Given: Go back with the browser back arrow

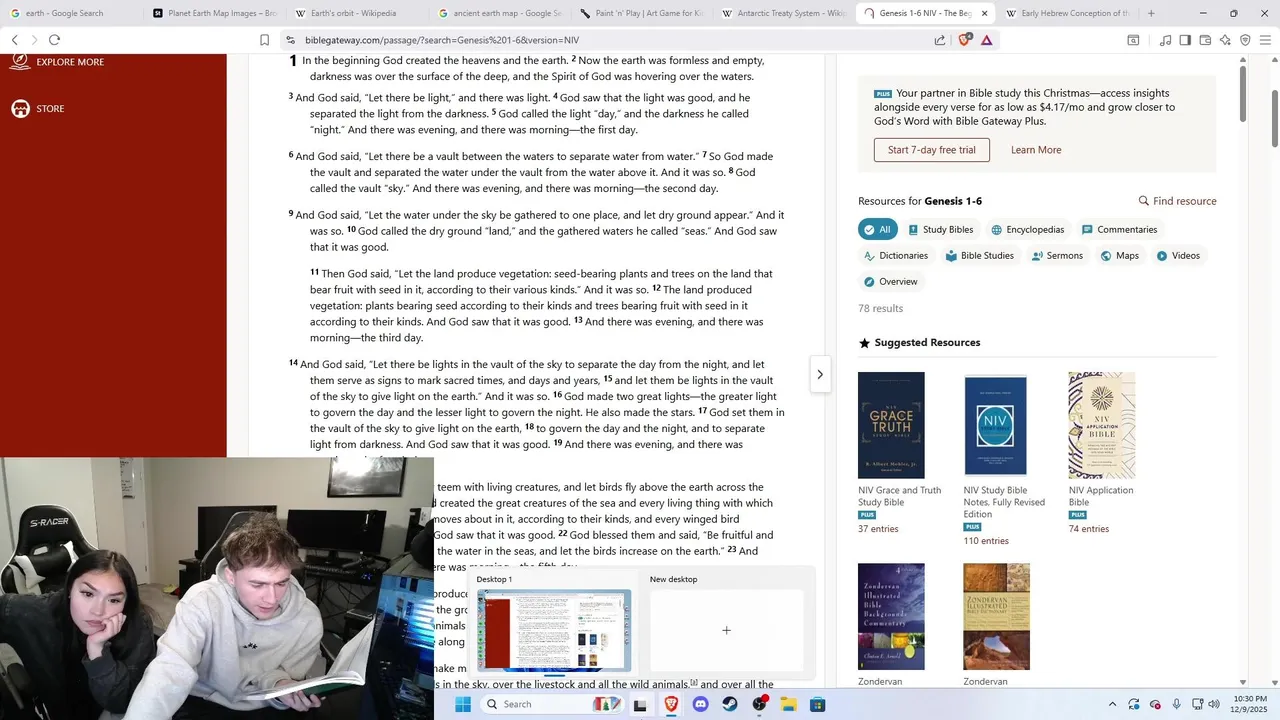Looking at the screenshot, I should 15,40.
